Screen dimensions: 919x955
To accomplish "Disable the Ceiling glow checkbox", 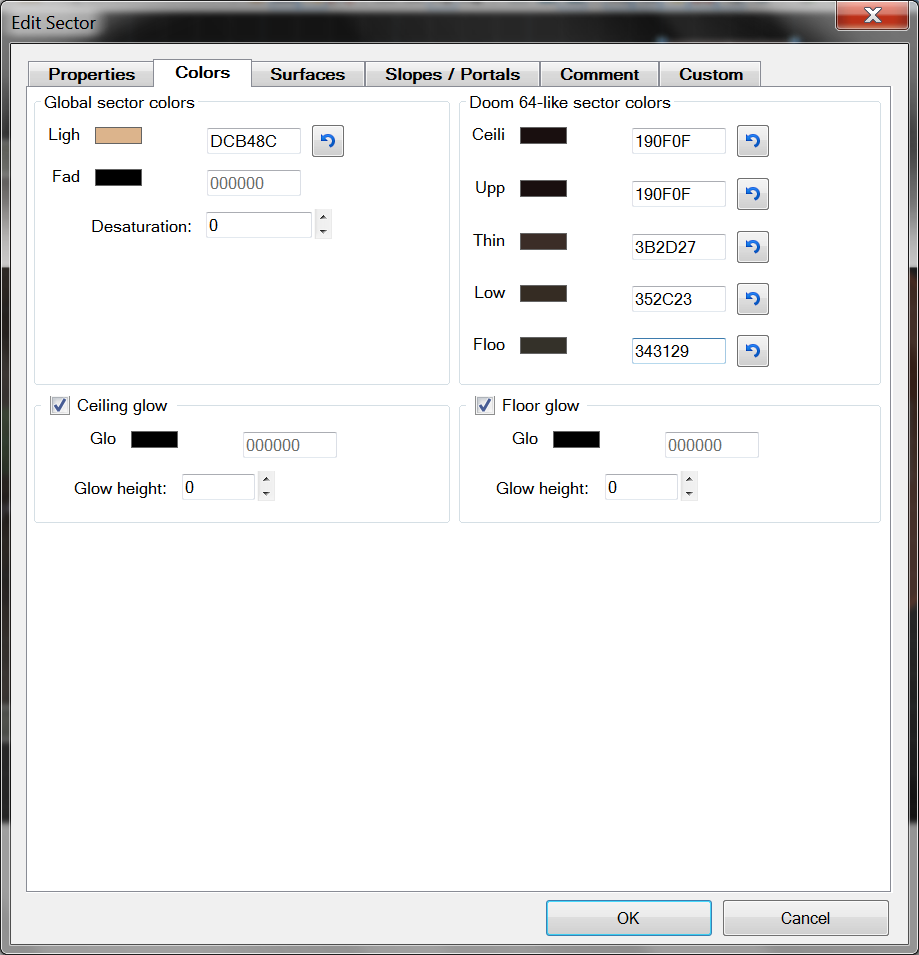I will coord(59,405).
